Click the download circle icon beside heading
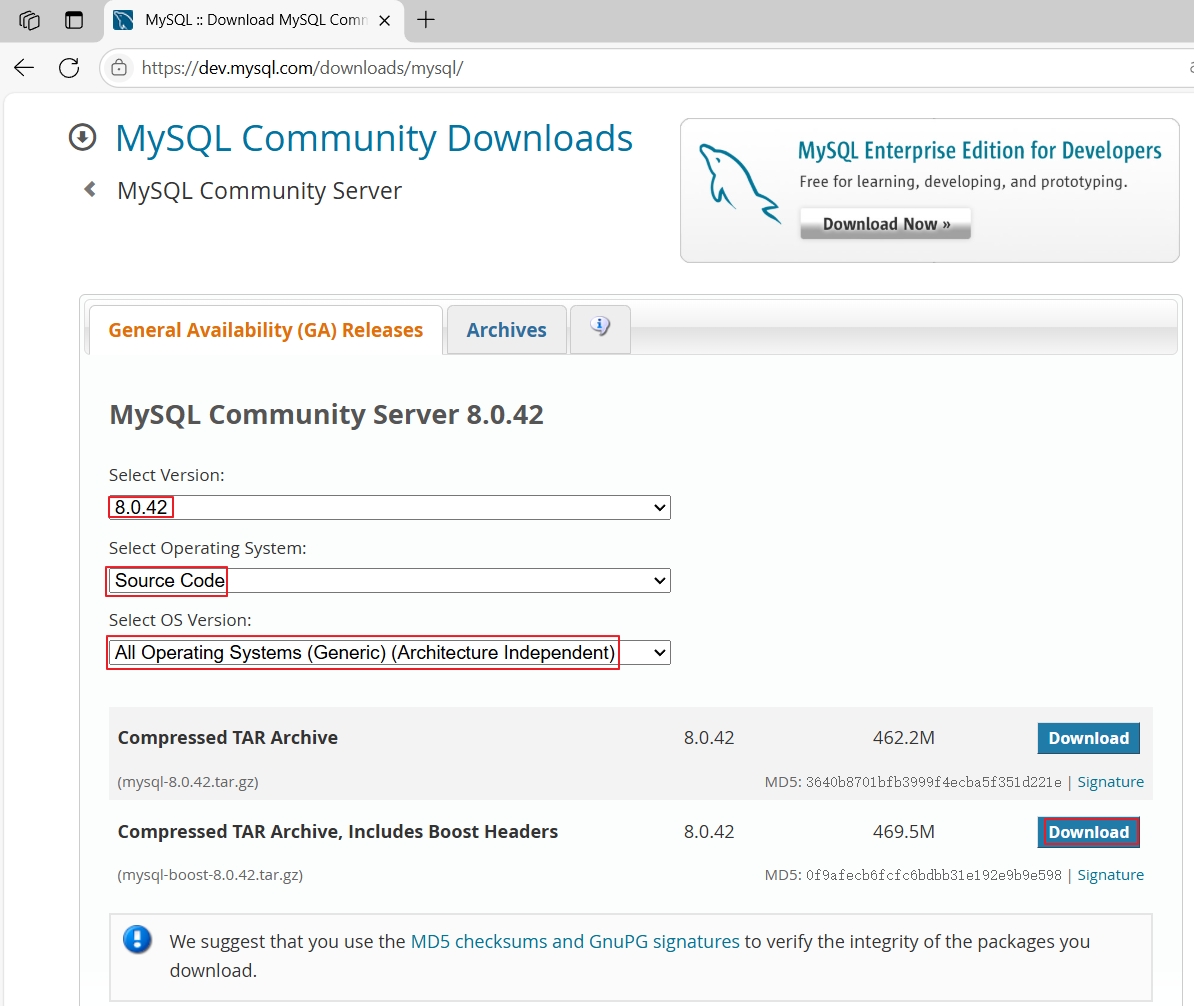Screen dimensions: 1194x1006 (82, 138)
